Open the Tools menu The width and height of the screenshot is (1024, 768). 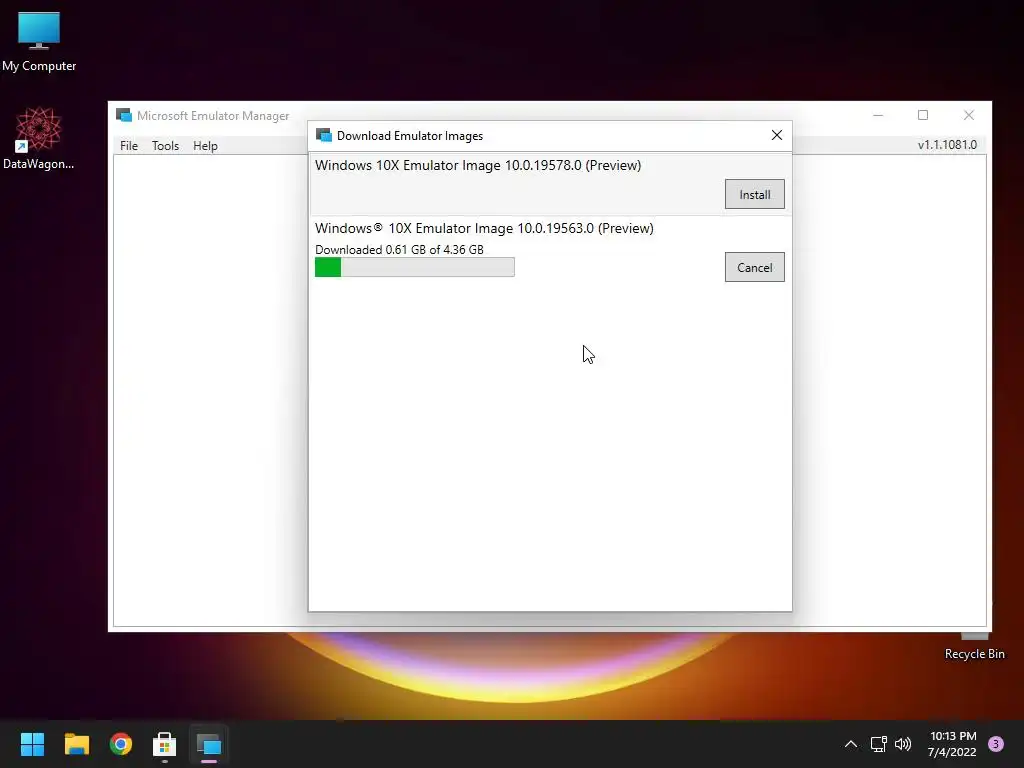(165, 146)
